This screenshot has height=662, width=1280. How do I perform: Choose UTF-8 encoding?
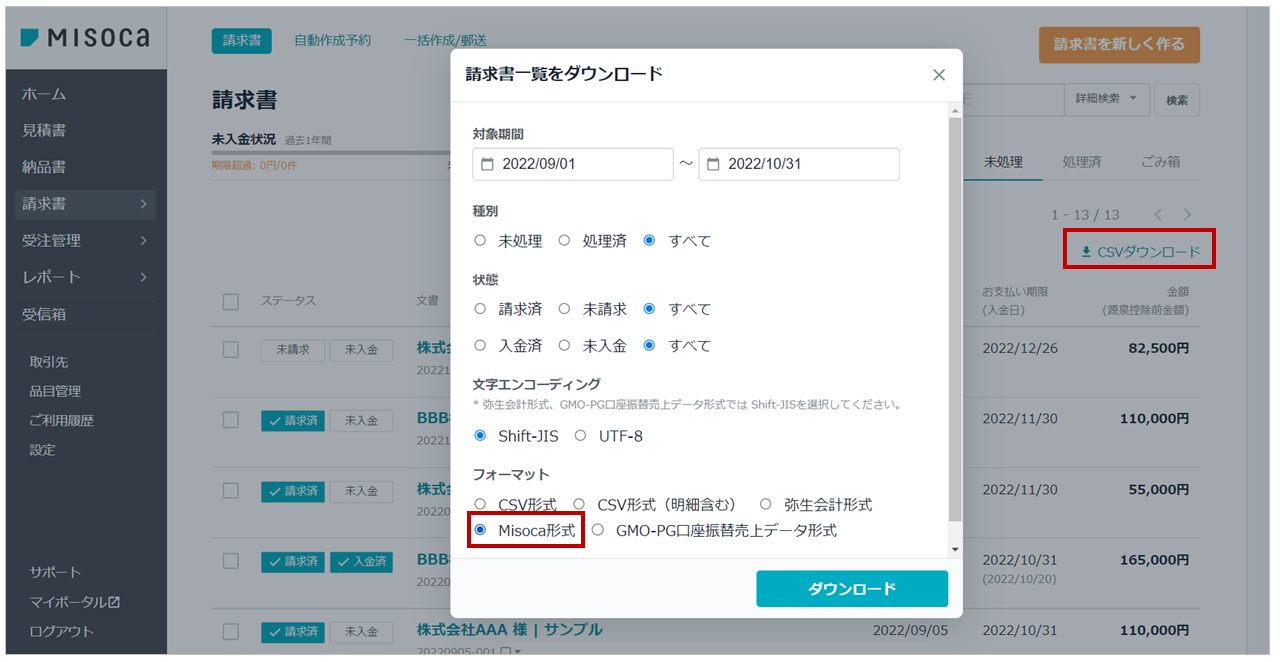(580, 436)
